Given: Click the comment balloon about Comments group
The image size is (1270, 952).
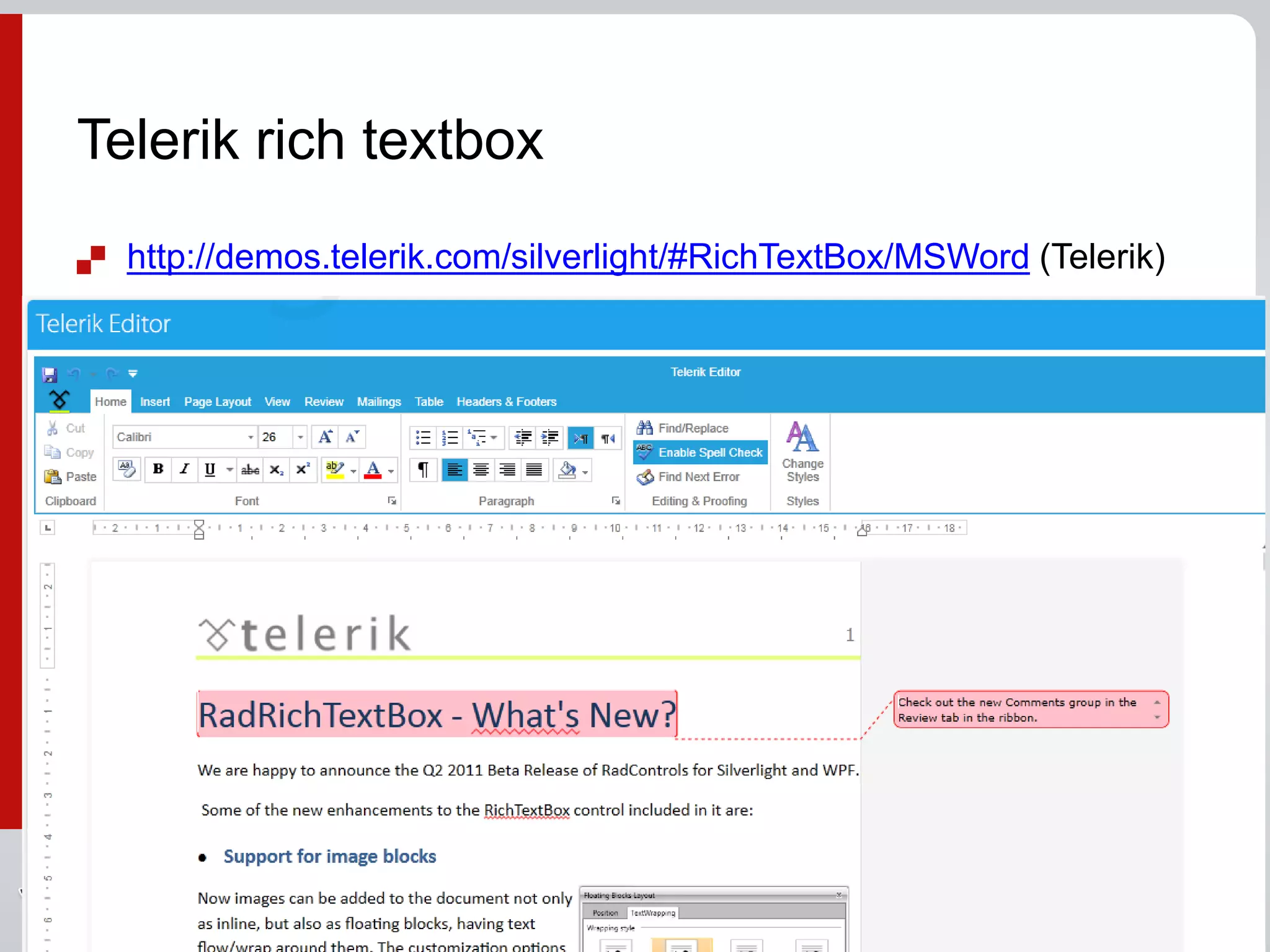Looking at the screenshot, I should 1031,710.
